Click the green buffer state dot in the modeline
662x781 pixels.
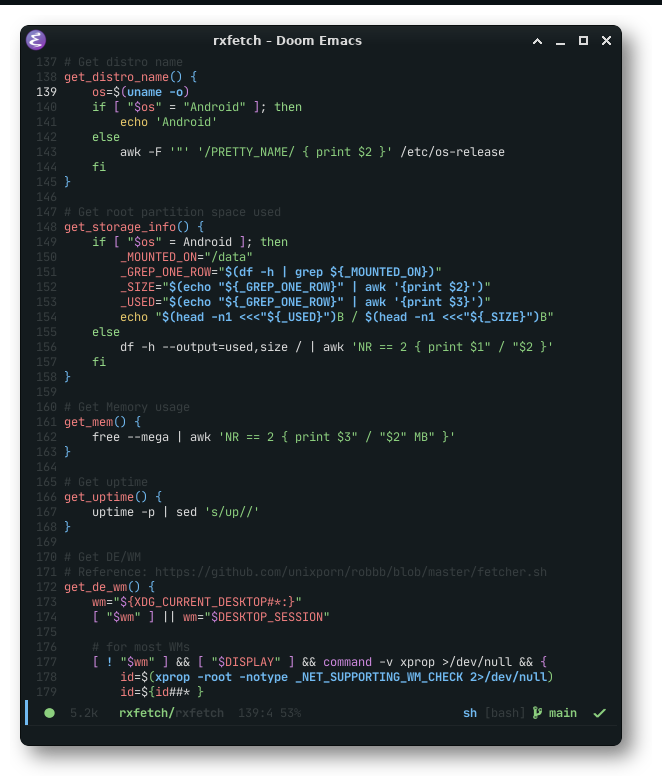pos(49,713)
